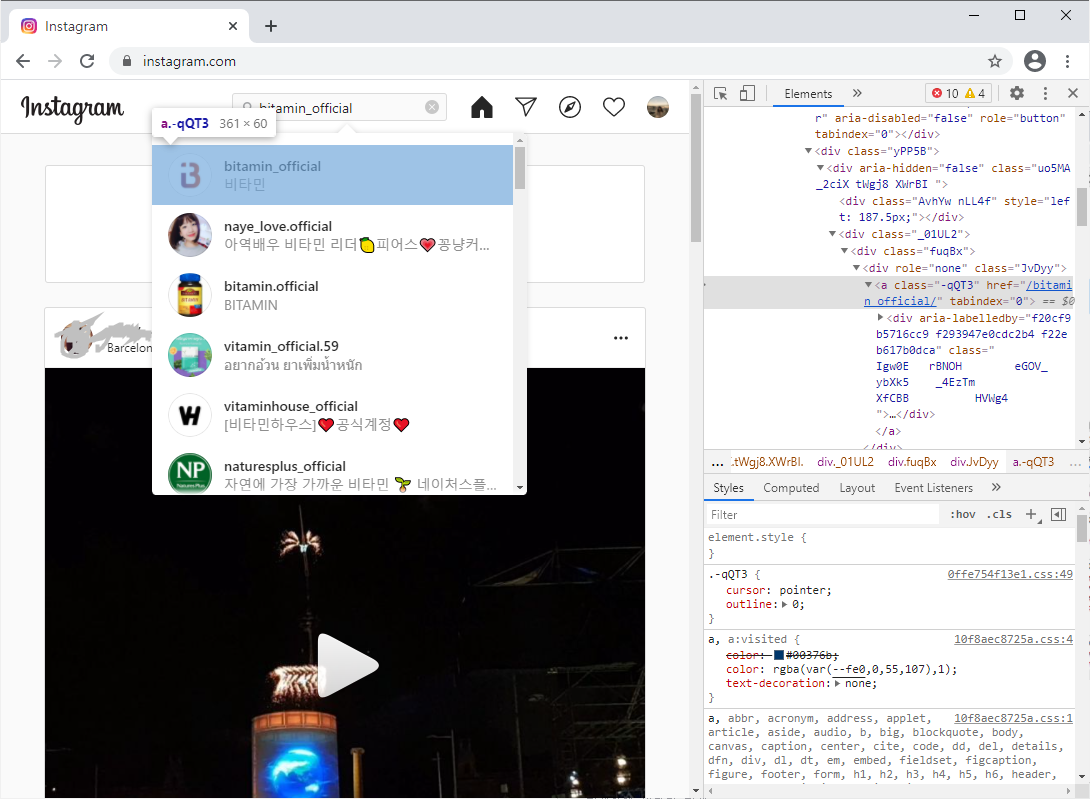
Task: Bookmark this page star icon
Action: (x=995, y=61)
